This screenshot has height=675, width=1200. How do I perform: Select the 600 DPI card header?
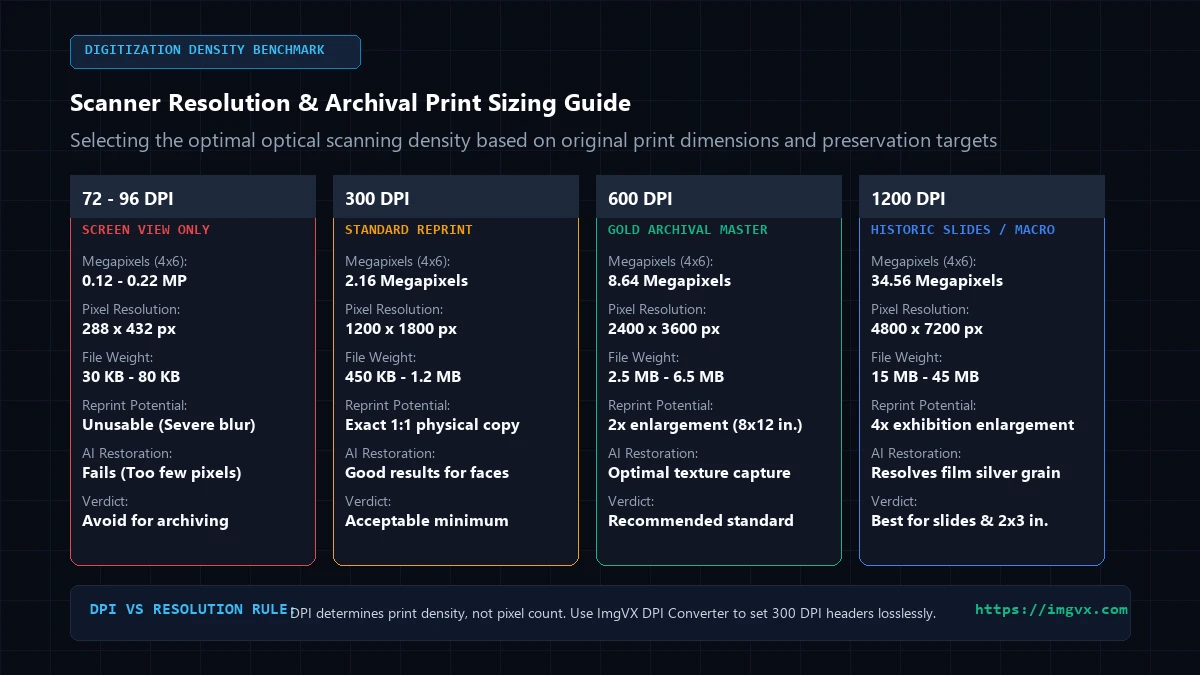719,197
